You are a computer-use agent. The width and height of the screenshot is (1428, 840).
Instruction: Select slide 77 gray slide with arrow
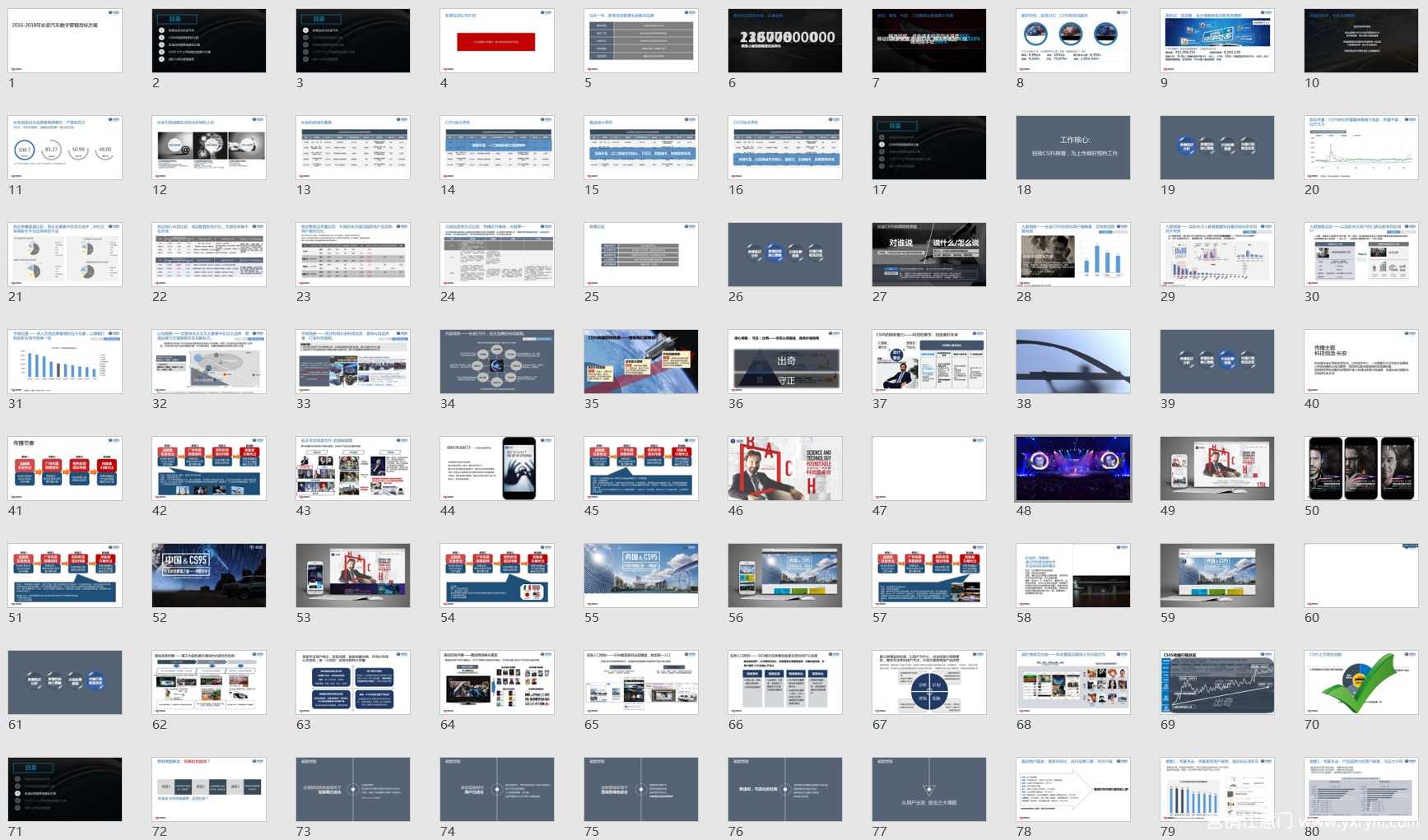(x=929, y=789)
